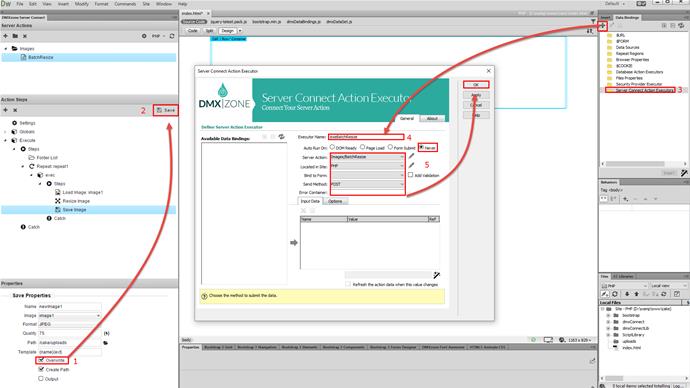Collapse the Repeat repeat1 tree node
Image resolution: width=690 pixels, height=388 pixels.
pyautogui.click(x=23, y=167)
